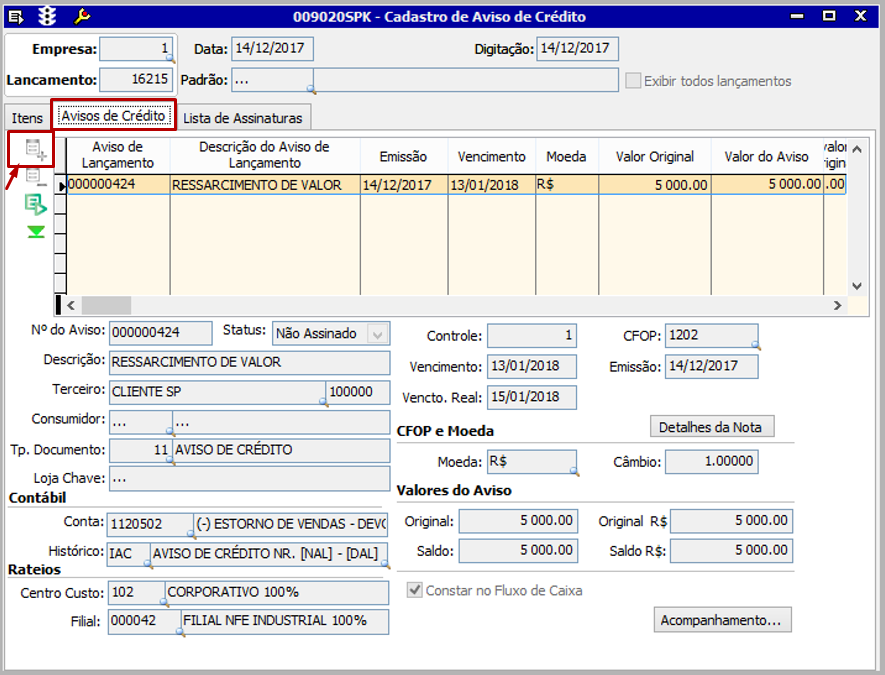Click the green document arrow icon
Screen dimensions: 885x675
pos(35,205)
